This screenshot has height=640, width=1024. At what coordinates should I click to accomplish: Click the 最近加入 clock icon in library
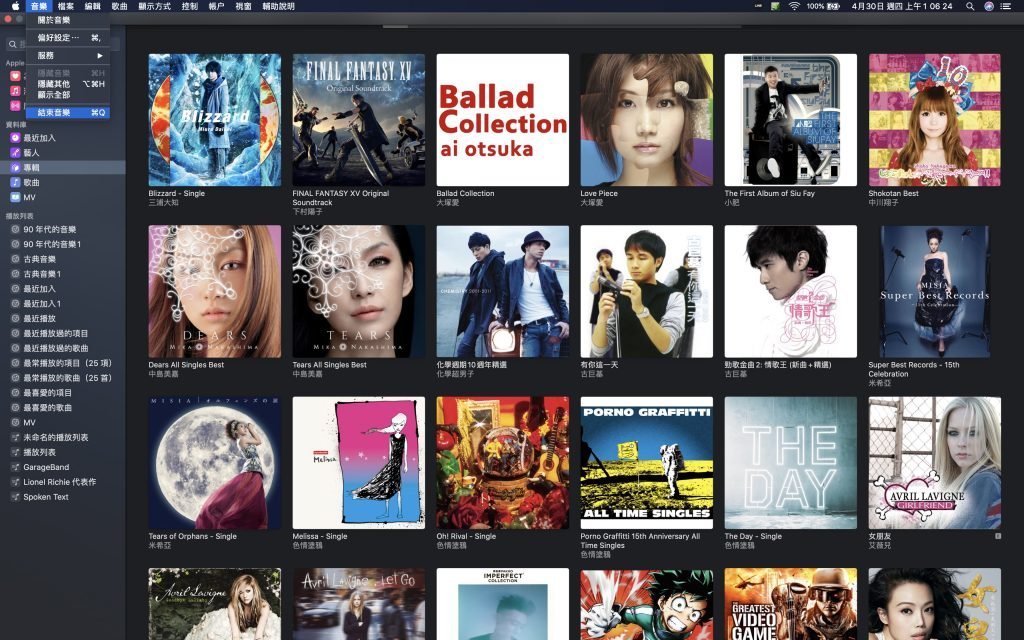[x=15, y=138]
